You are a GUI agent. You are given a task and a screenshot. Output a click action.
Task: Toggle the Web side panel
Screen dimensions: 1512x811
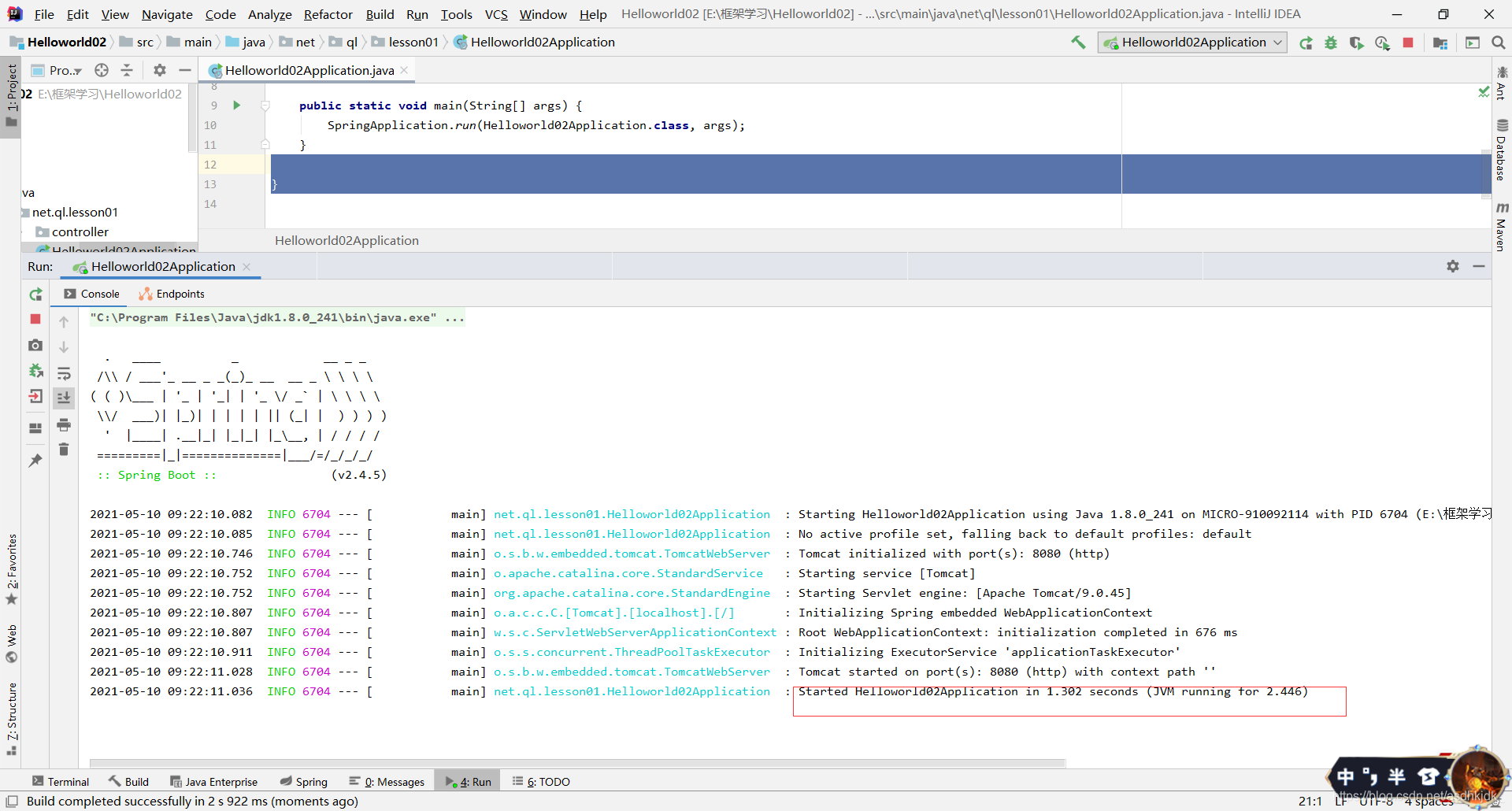pyautogui.click(x=11, y=645)
